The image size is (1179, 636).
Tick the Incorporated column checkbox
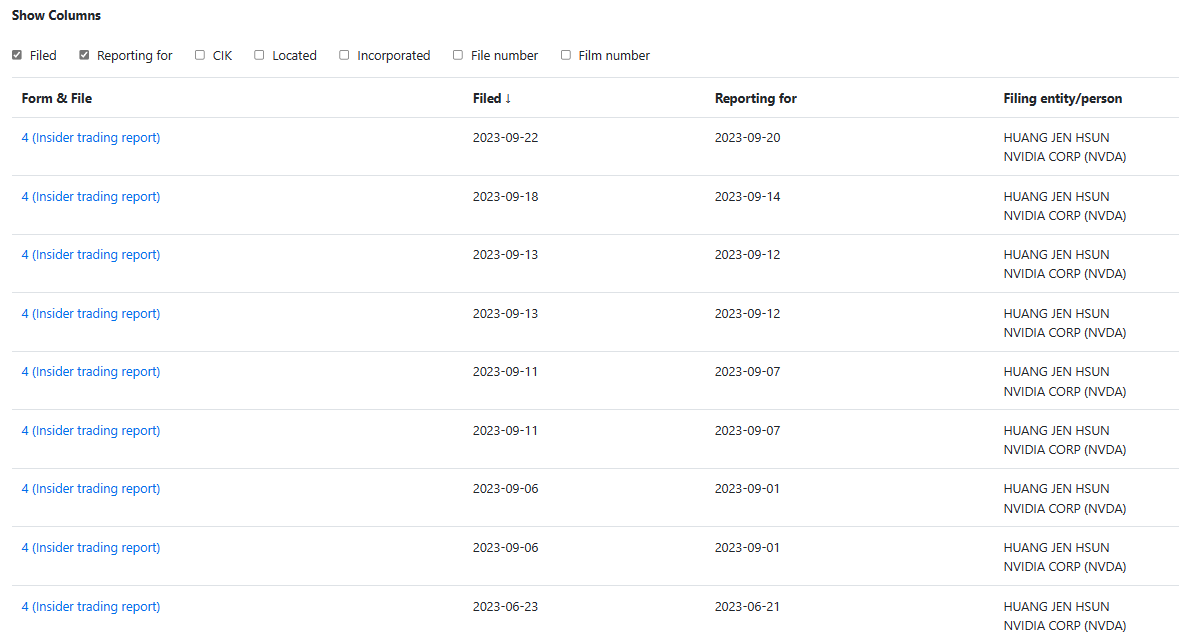(x=344, y=55)
